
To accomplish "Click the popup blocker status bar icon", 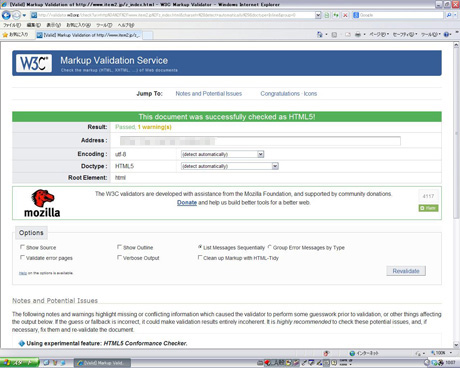I will point(326,353).
